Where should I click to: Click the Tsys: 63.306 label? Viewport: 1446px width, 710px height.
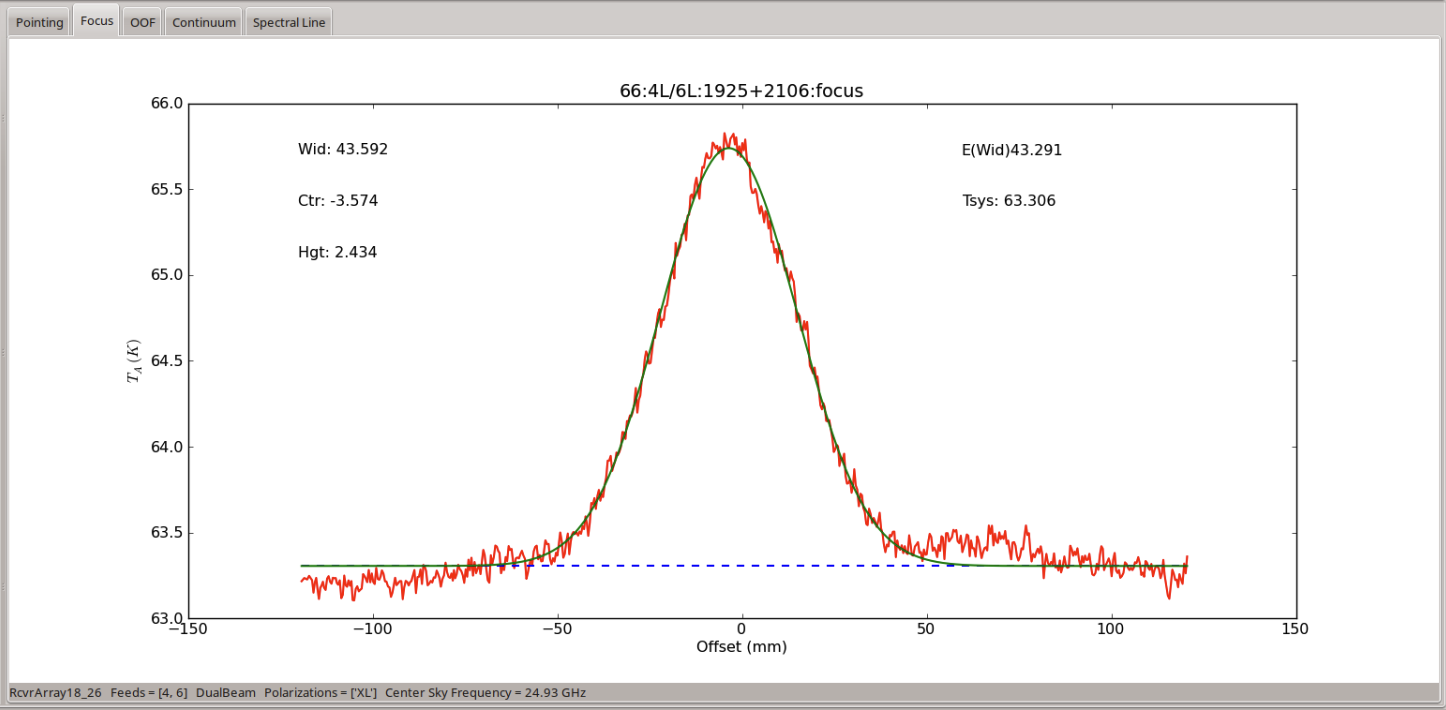1009,201
